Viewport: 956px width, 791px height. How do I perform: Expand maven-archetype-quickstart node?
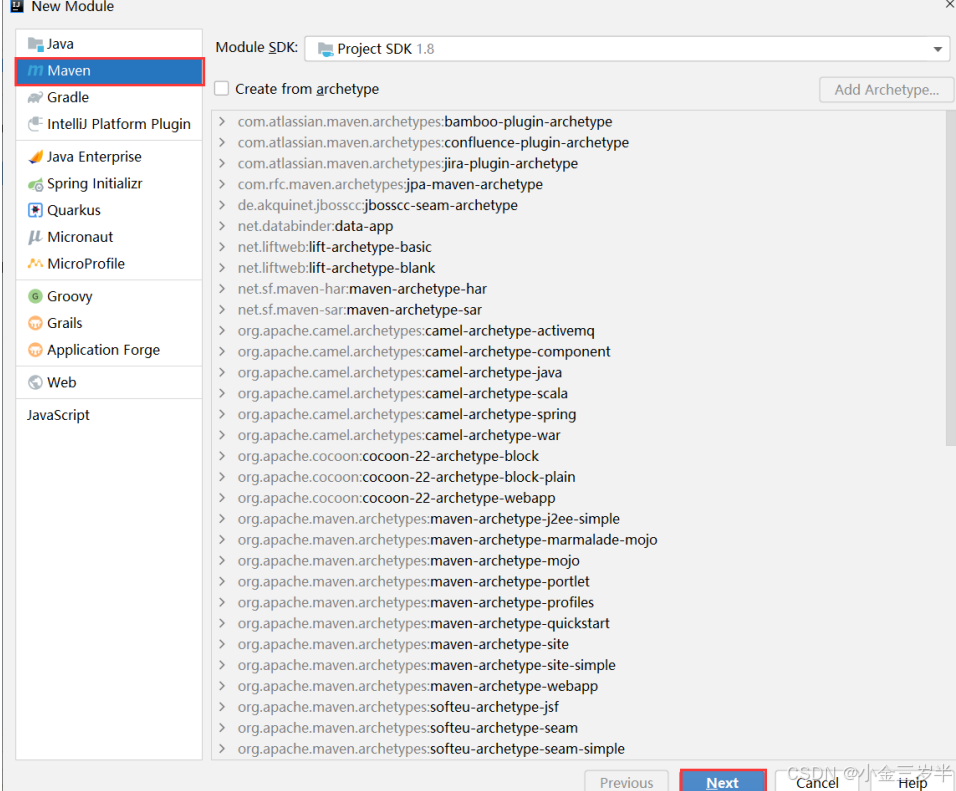tap(223, 623)
